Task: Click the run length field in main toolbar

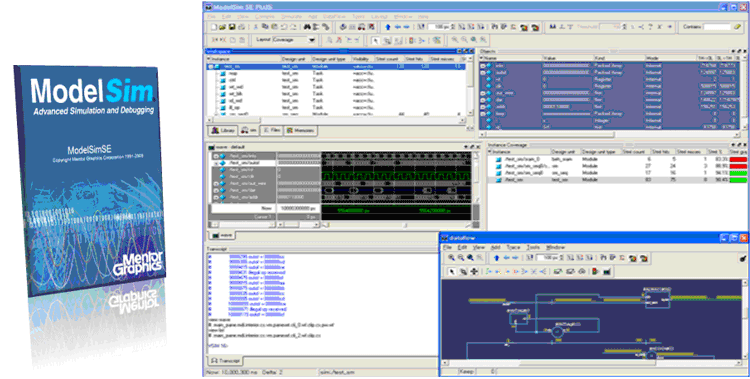Action: tap(438, 27)
